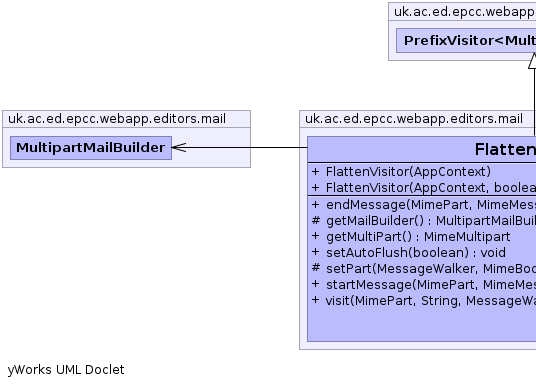This screenshot has height=387, width=536.
Task: Click the visit(MimePart, String method row
Action: point(424,301)
